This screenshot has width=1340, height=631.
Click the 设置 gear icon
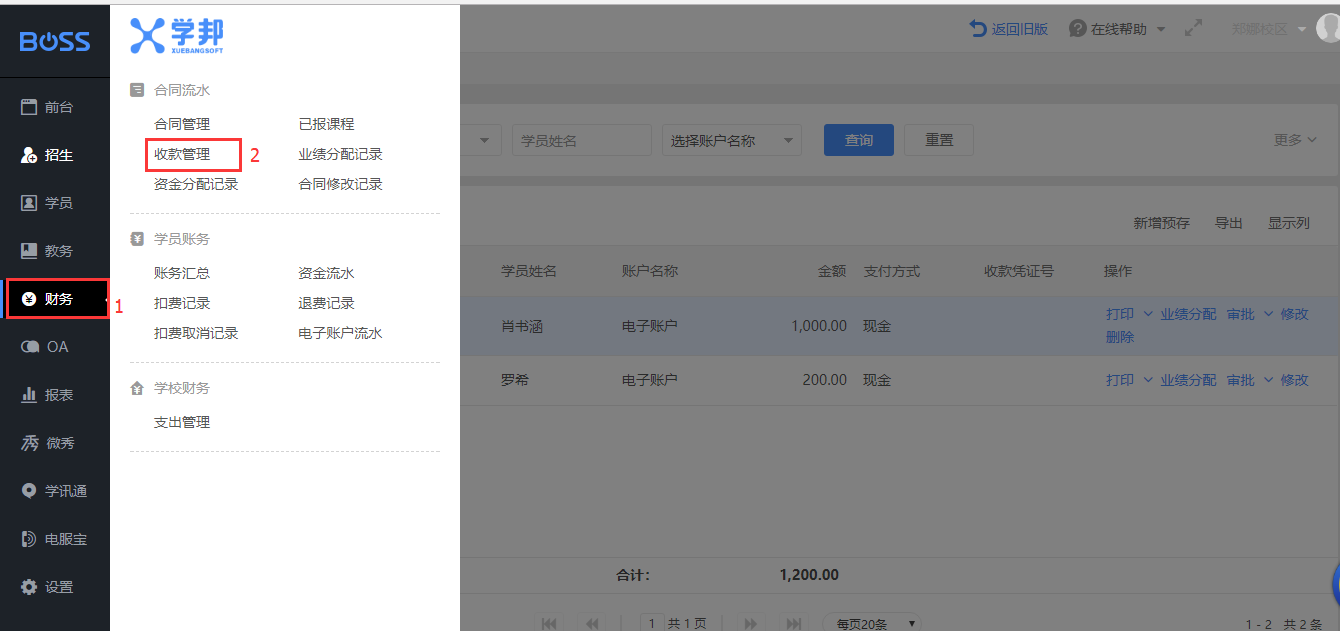click(x=29, y=587)
